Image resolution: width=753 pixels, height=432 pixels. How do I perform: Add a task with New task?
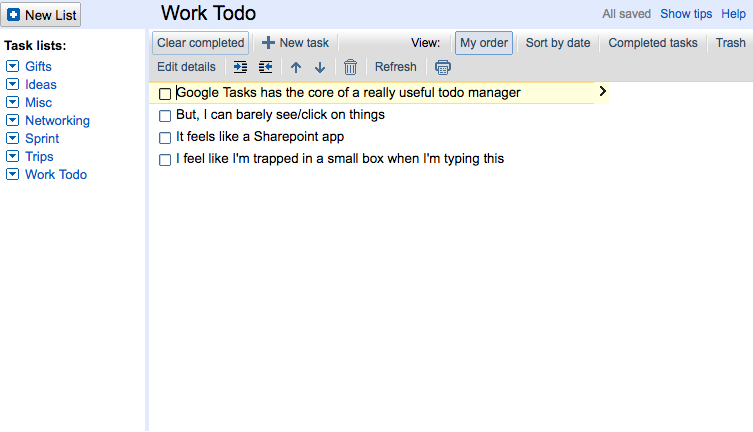click(295, 43)
